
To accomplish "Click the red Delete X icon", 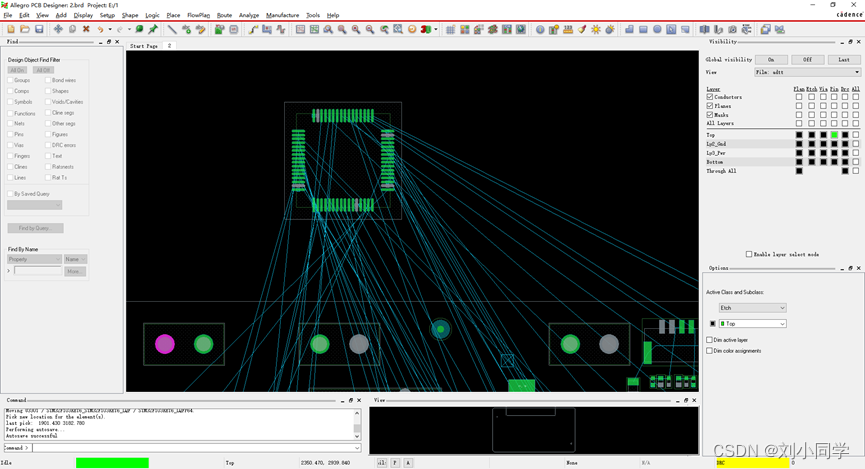I will pos(86,29).
